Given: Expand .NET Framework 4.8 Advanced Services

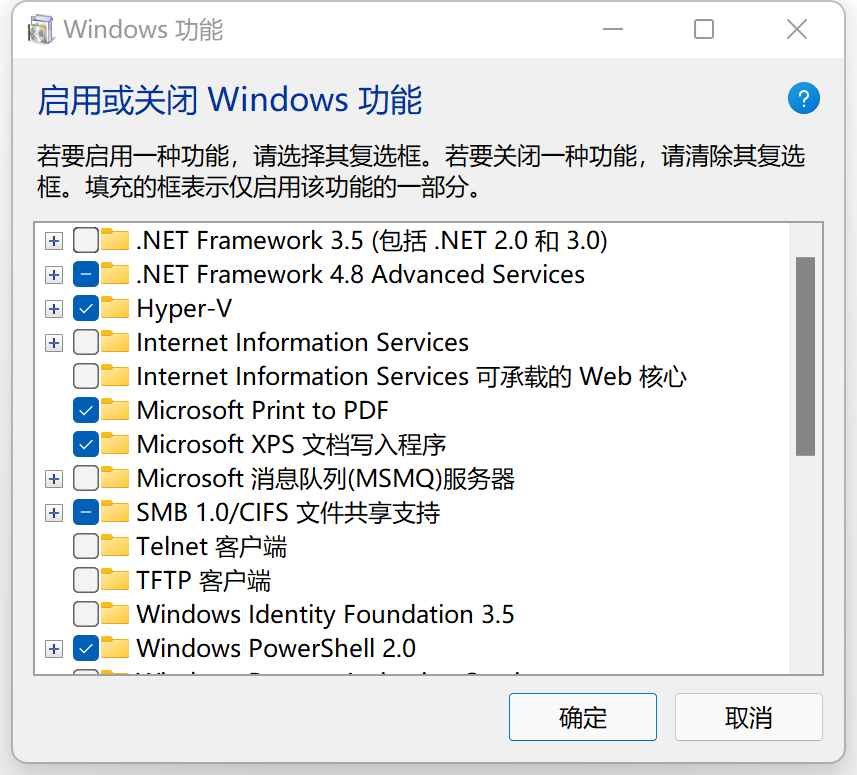Looking at the screenshot, I should coord(53,274).
